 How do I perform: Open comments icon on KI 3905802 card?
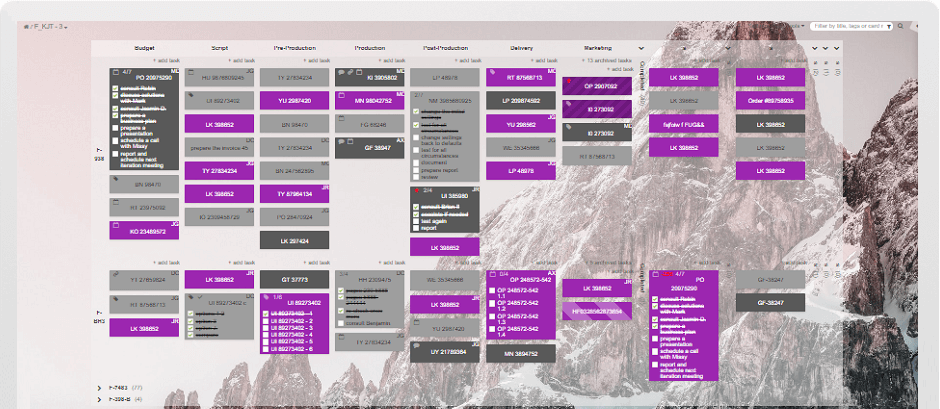click(x=341, y=72)
